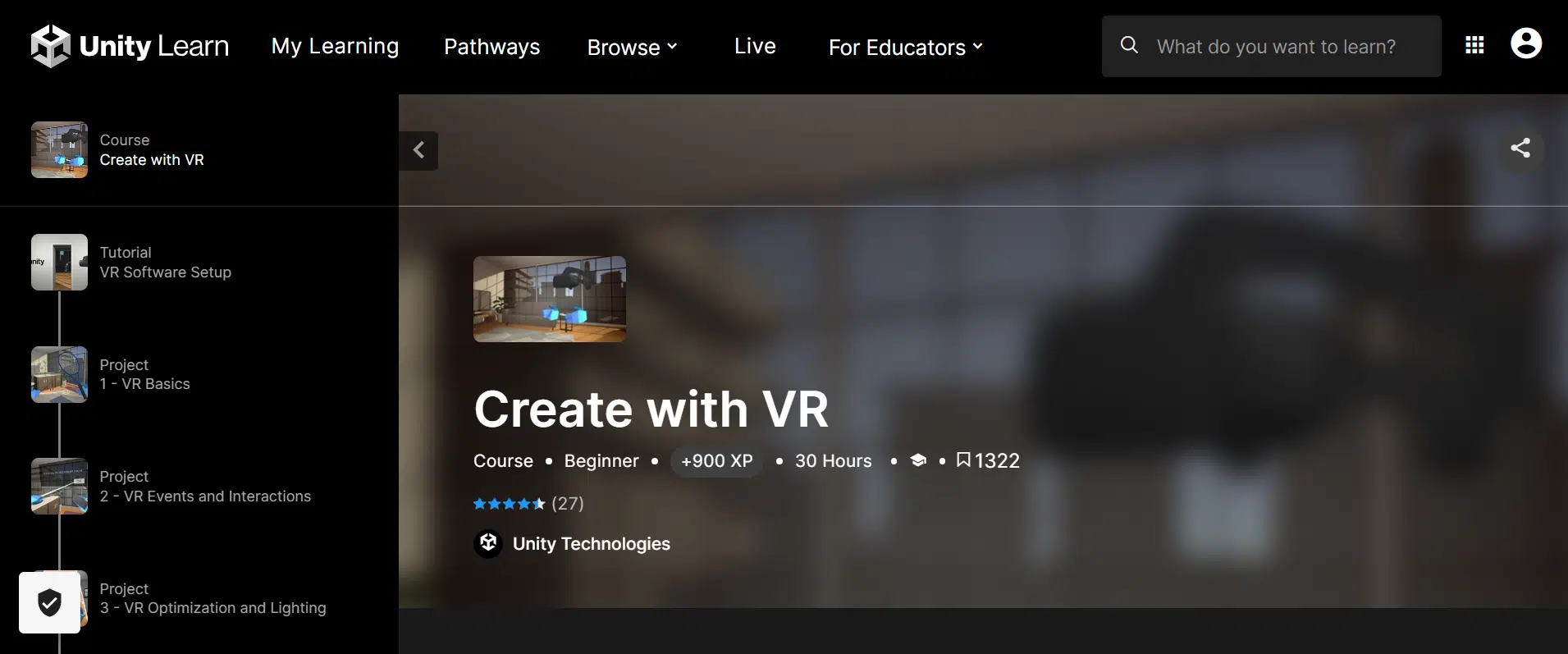
Task: Click the five-star rating
Action: tap(509, 504)
